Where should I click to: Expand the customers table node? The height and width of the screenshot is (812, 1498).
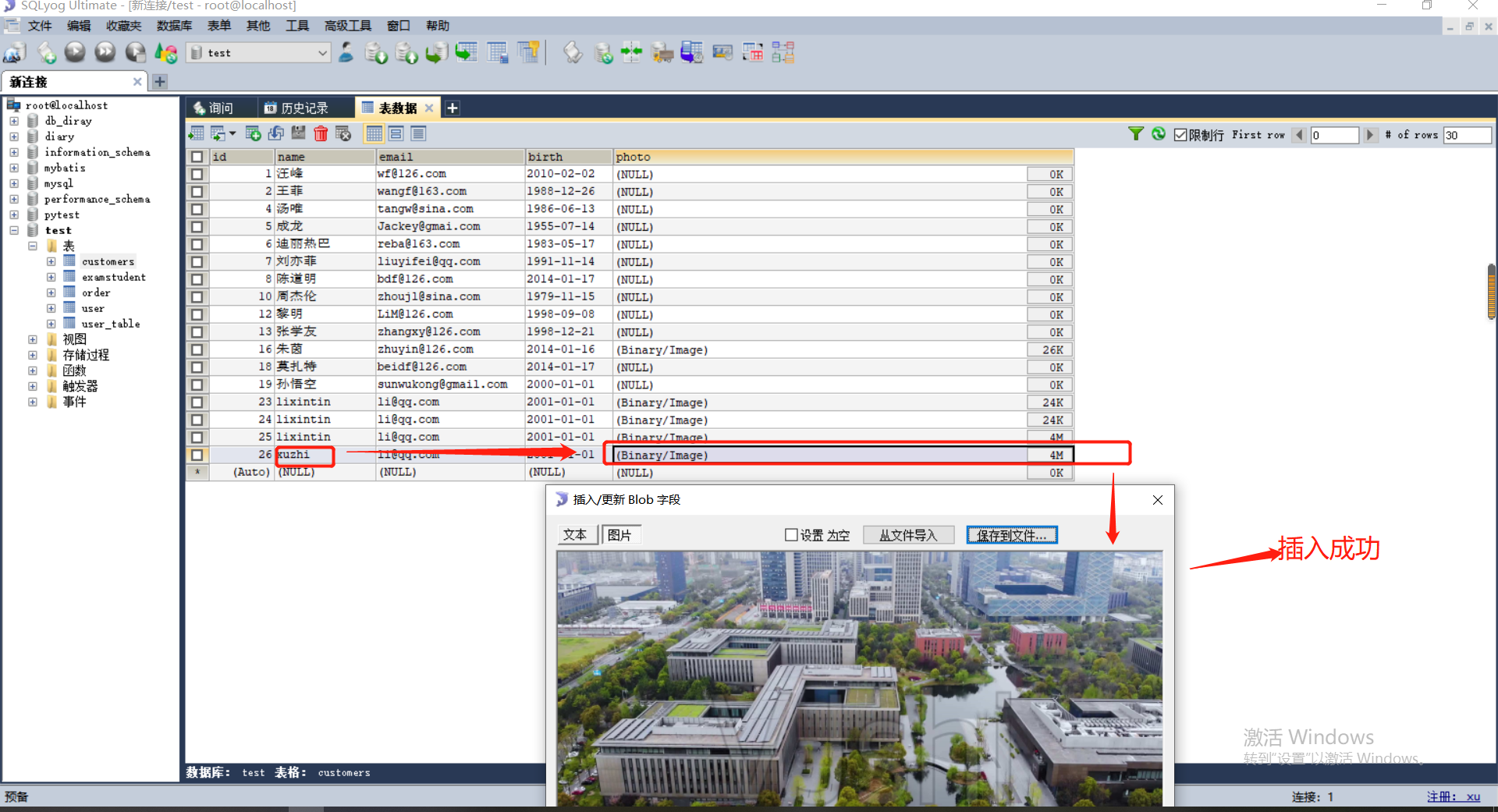[51, 261]
